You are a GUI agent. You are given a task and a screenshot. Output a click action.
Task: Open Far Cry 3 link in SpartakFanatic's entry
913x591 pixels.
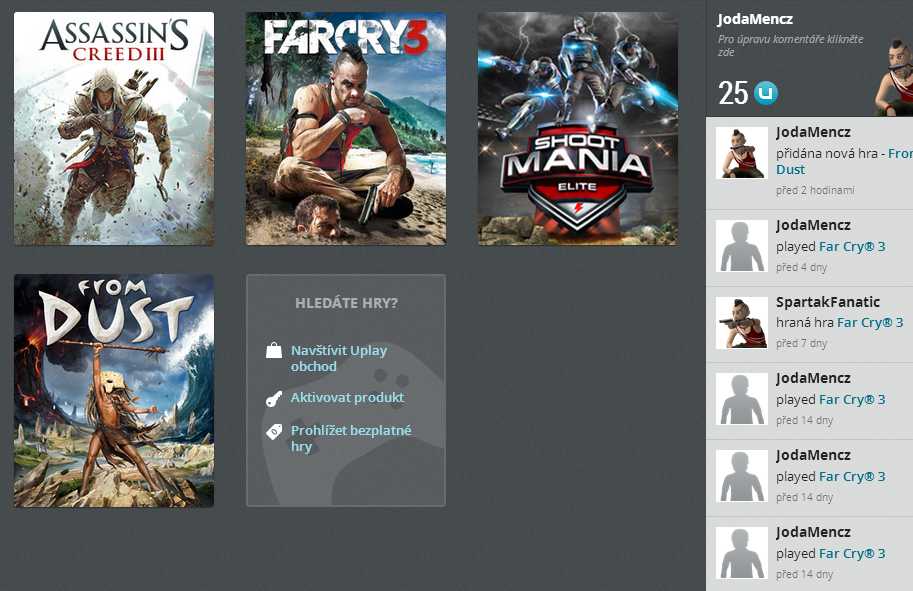(x=869, y=322)
